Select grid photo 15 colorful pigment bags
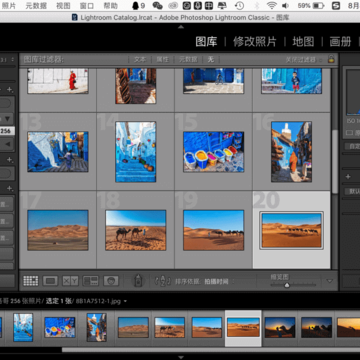The width and height of the screenshot is (360, 360). coord(214,152)
